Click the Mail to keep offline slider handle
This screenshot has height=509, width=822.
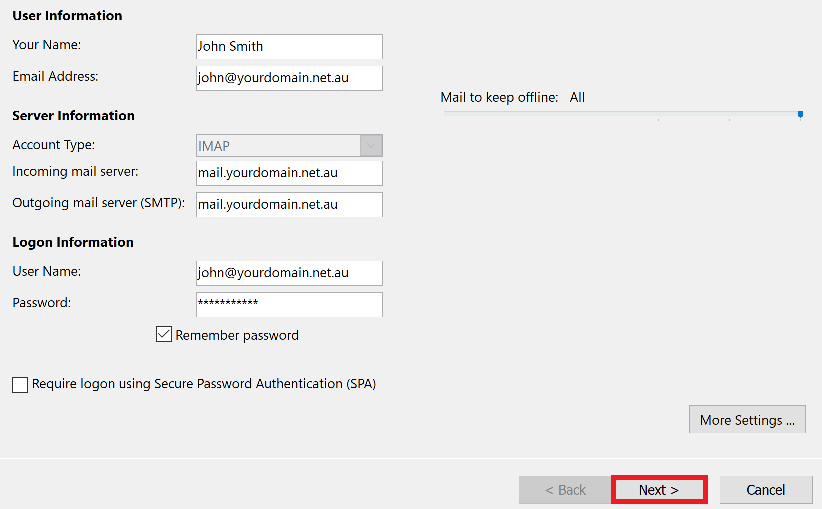[x=800, y=114]
